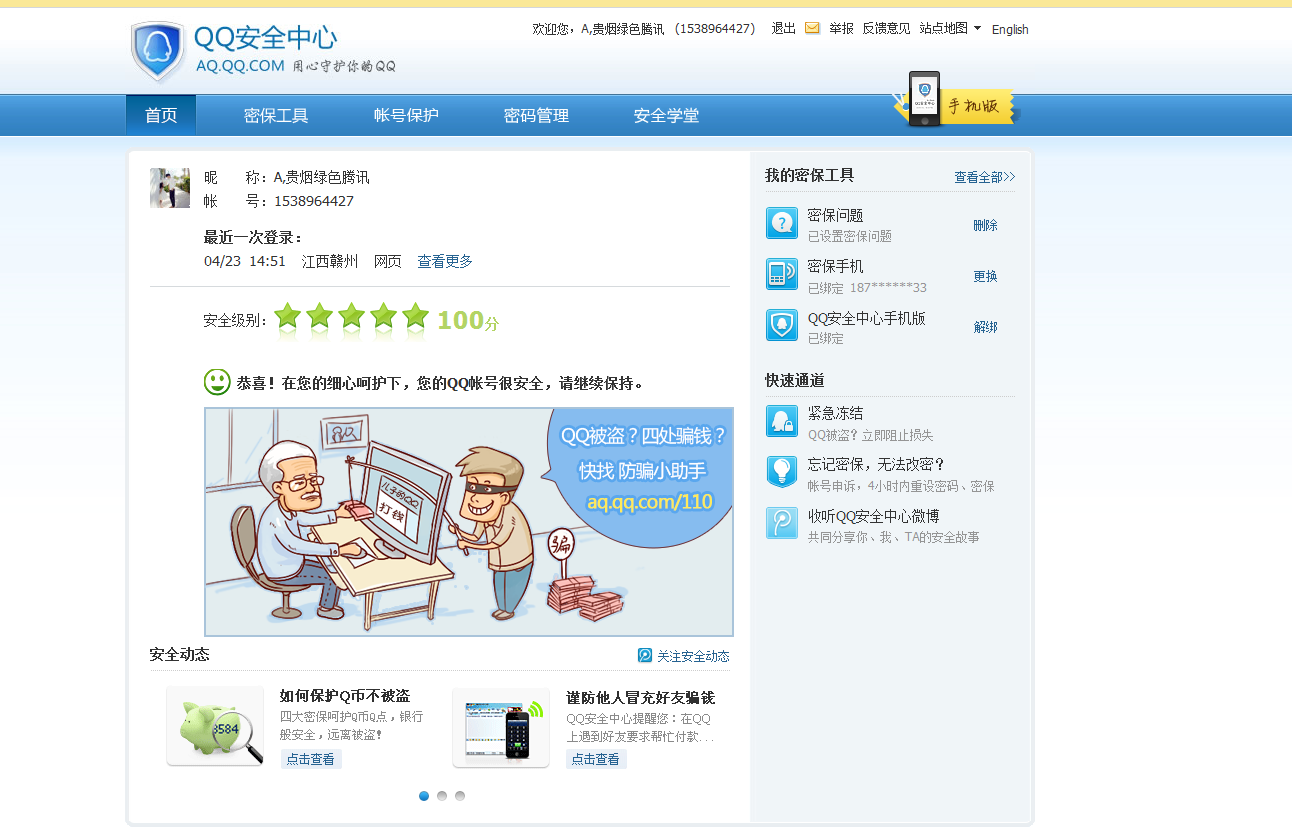Open article 谨防他人冒充好友骗钱
The height and width of the screenshot is (832, 1292).
[640, 697]
